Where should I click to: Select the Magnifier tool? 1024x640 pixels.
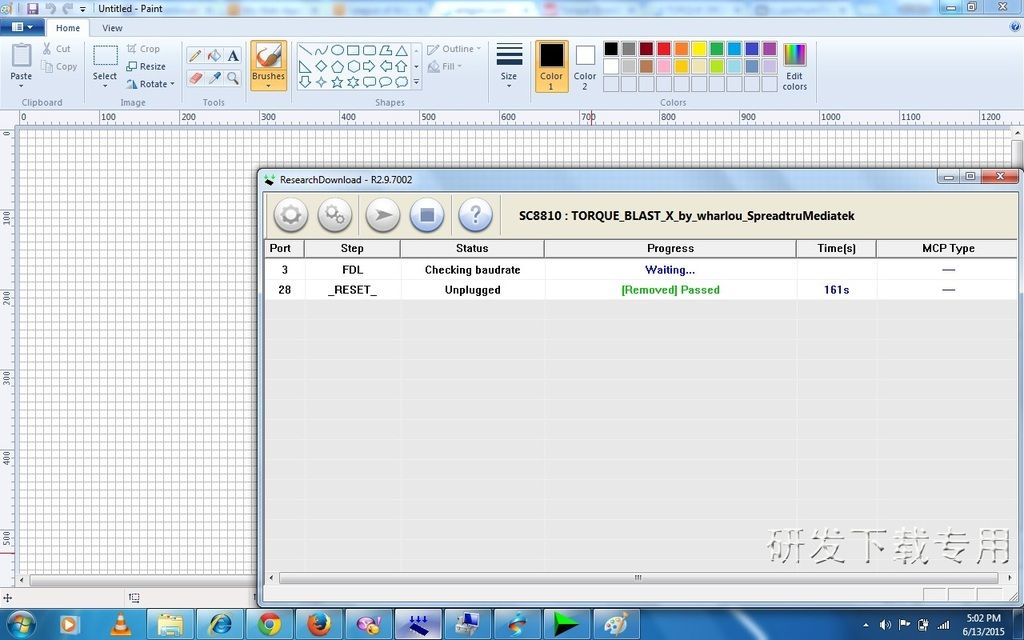point(233,78)
